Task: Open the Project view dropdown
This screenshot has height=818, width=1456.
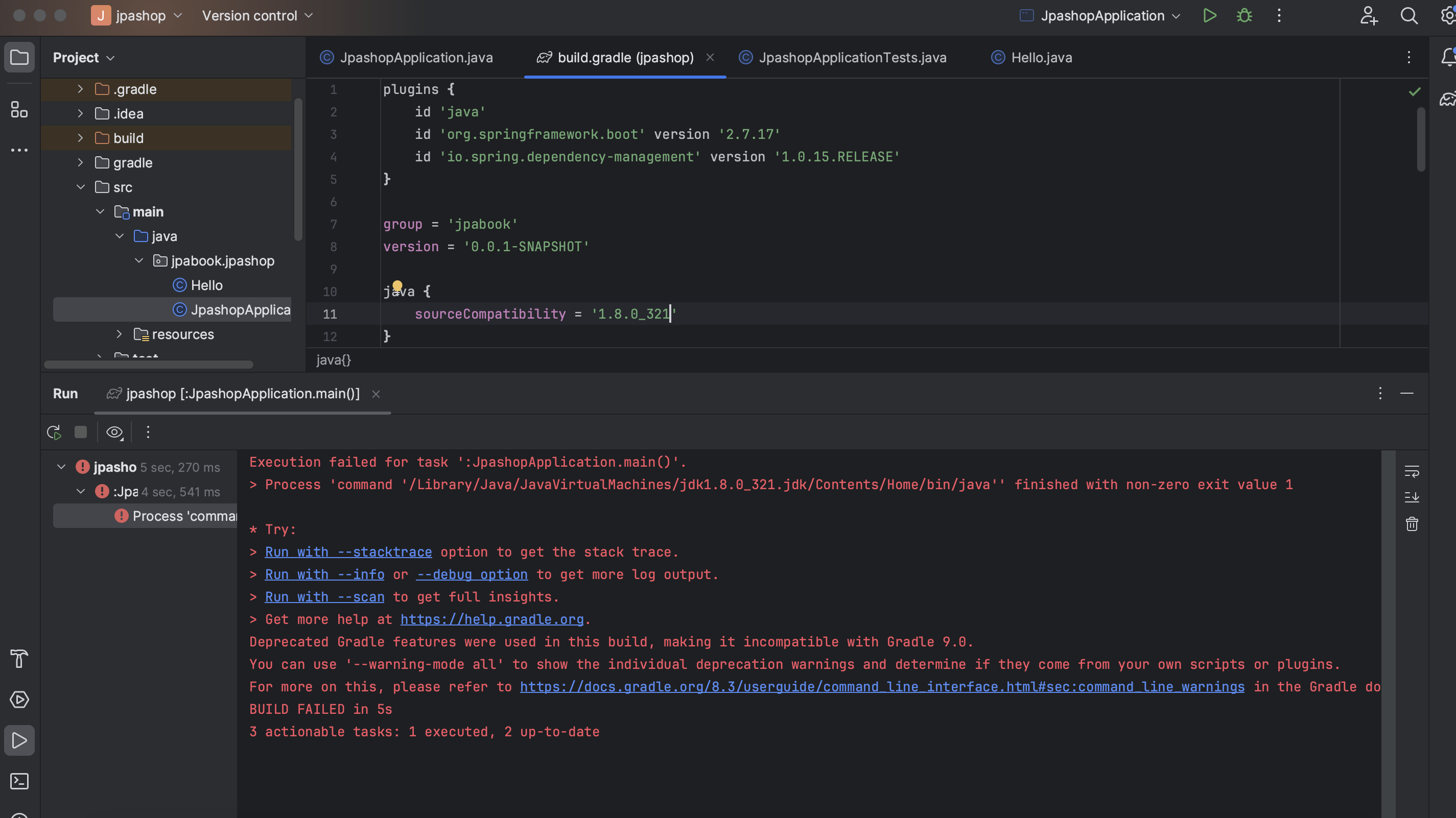Action: [84, 58]
